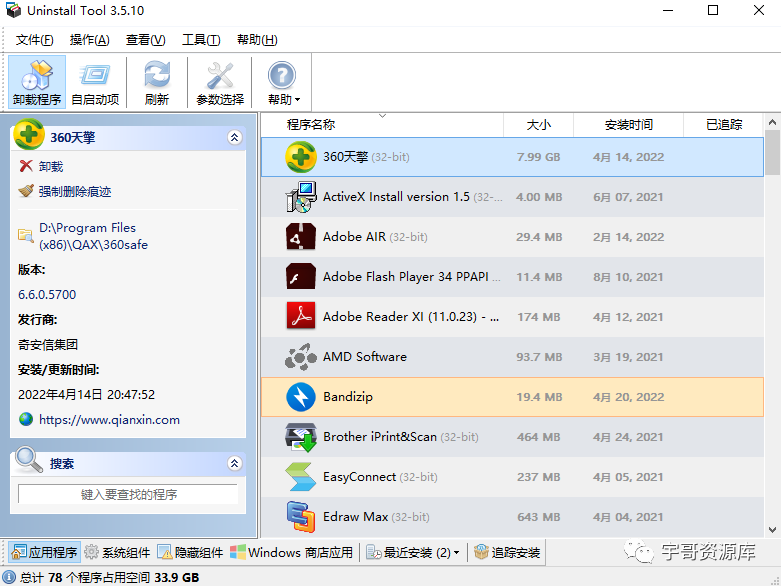Open the D:\Program Files (x86)\QAX\360safe path
Viewport: 781px width, 586px height.
[x=93, y=236]
